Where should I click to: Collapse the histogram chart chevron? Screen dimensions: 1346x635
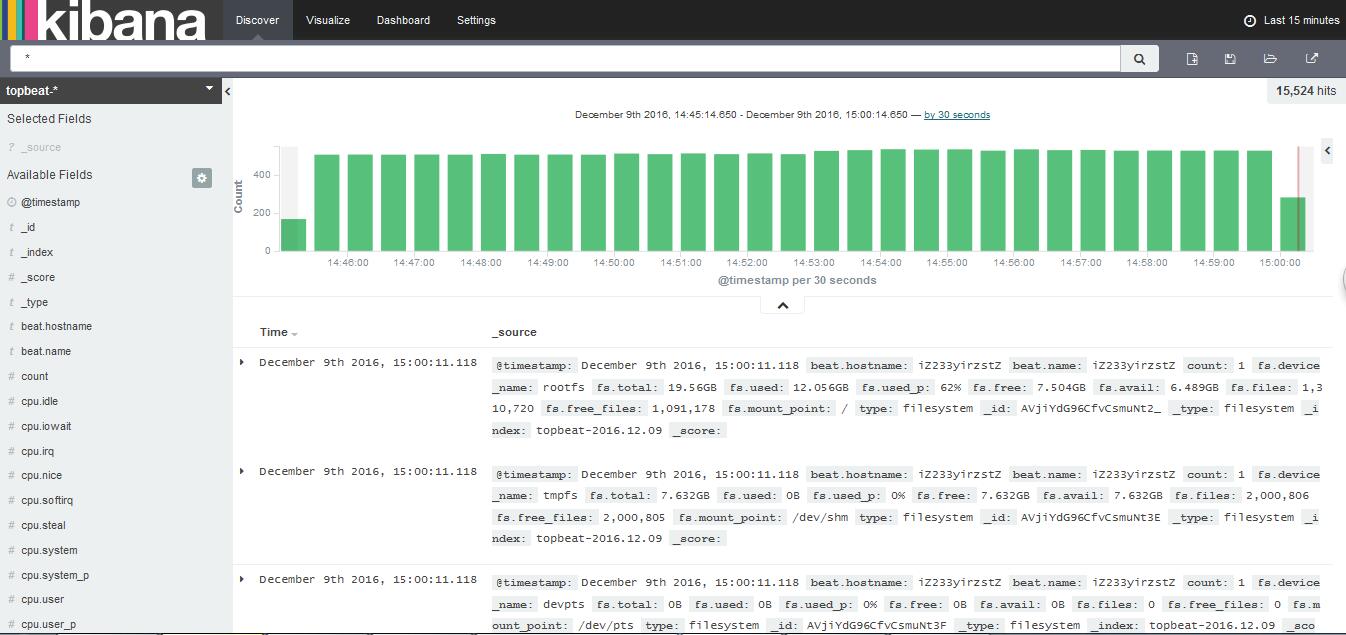783,306
